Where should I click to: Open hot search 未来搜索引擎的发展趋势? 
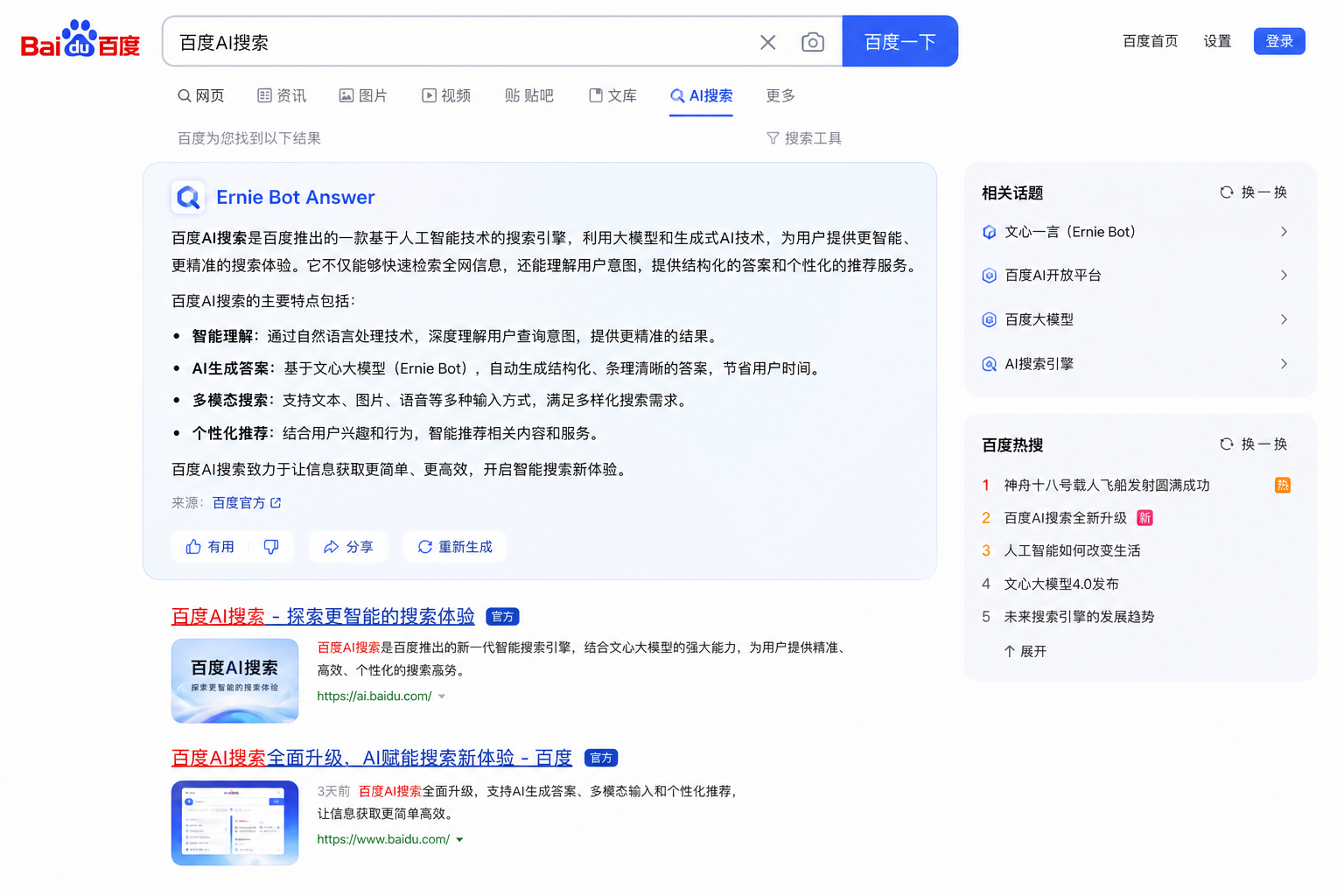pos(1079,617)
